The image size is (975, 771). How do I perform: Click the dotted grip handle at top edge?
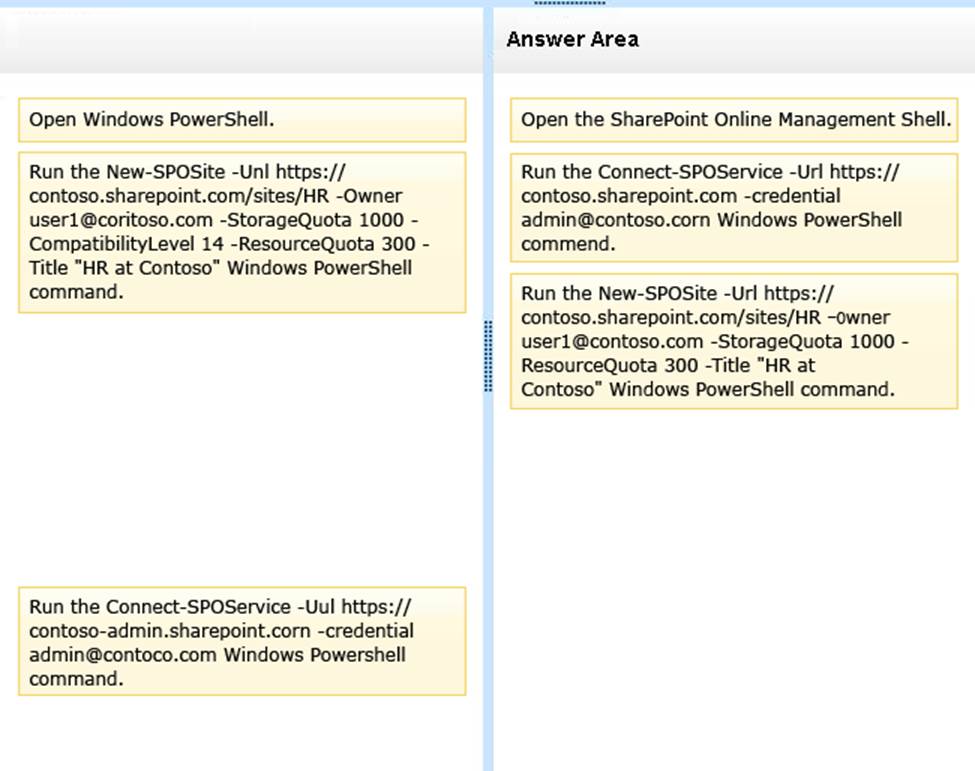(x=570, y=4)
